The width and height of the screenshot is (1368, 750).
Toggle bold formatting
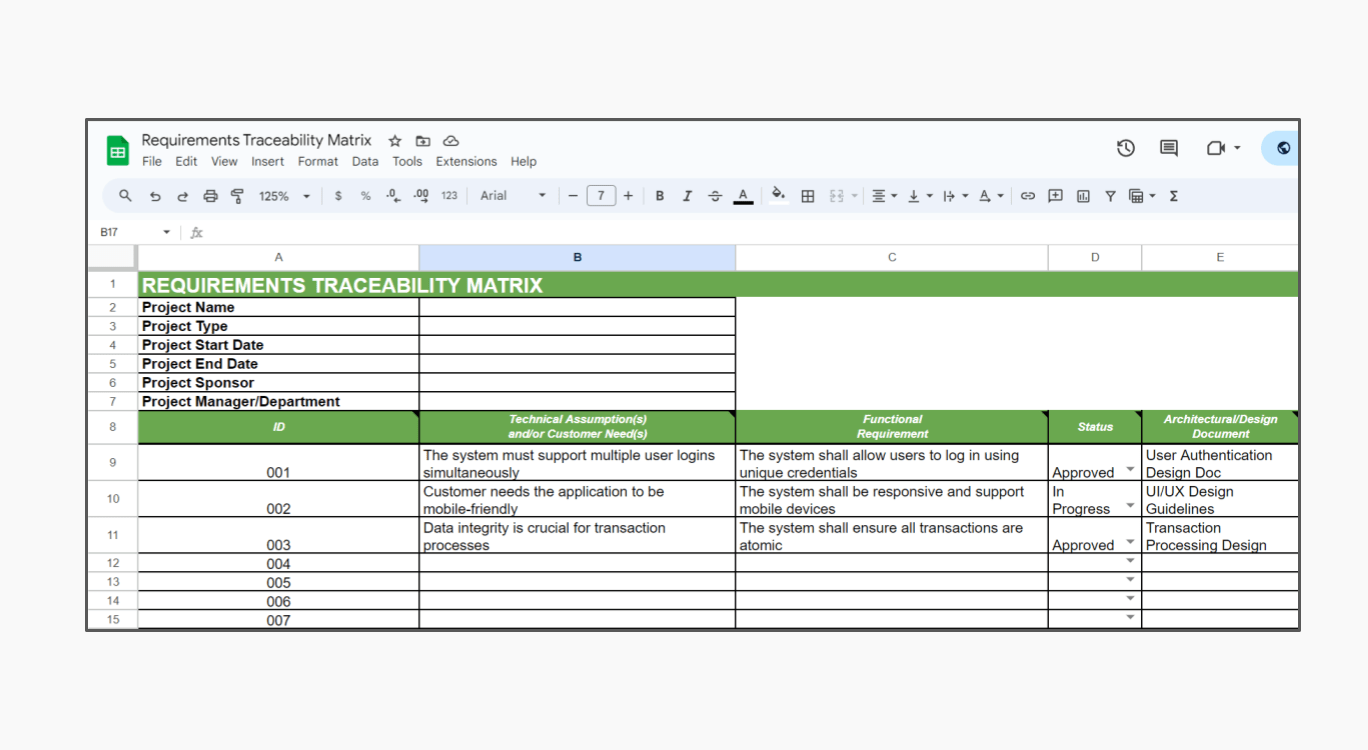pos(659,196)
